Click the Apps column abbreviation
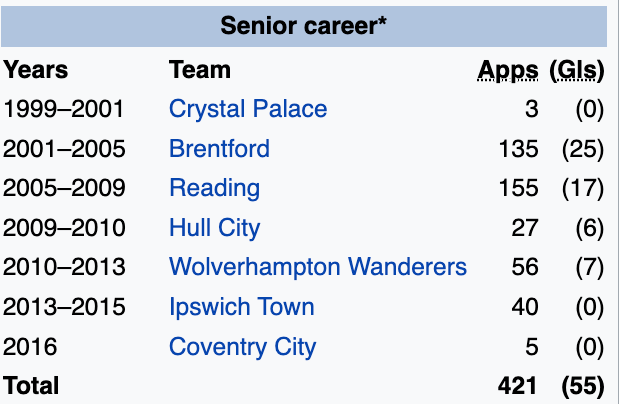Image resolution: width=619 pixels, height=404 pixels. [x=508, y=70]
